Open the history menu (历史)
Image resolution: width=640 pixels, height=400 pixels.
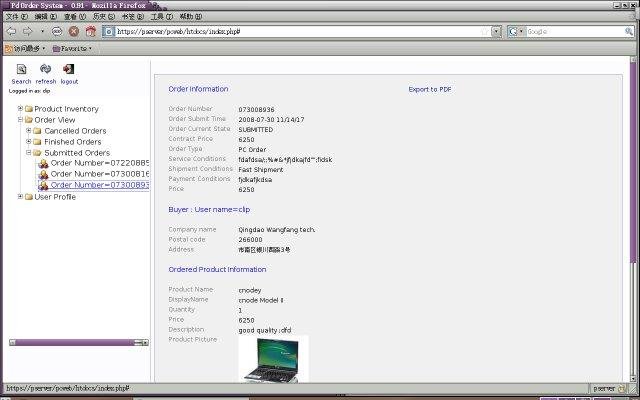click(x=104, y=17)
